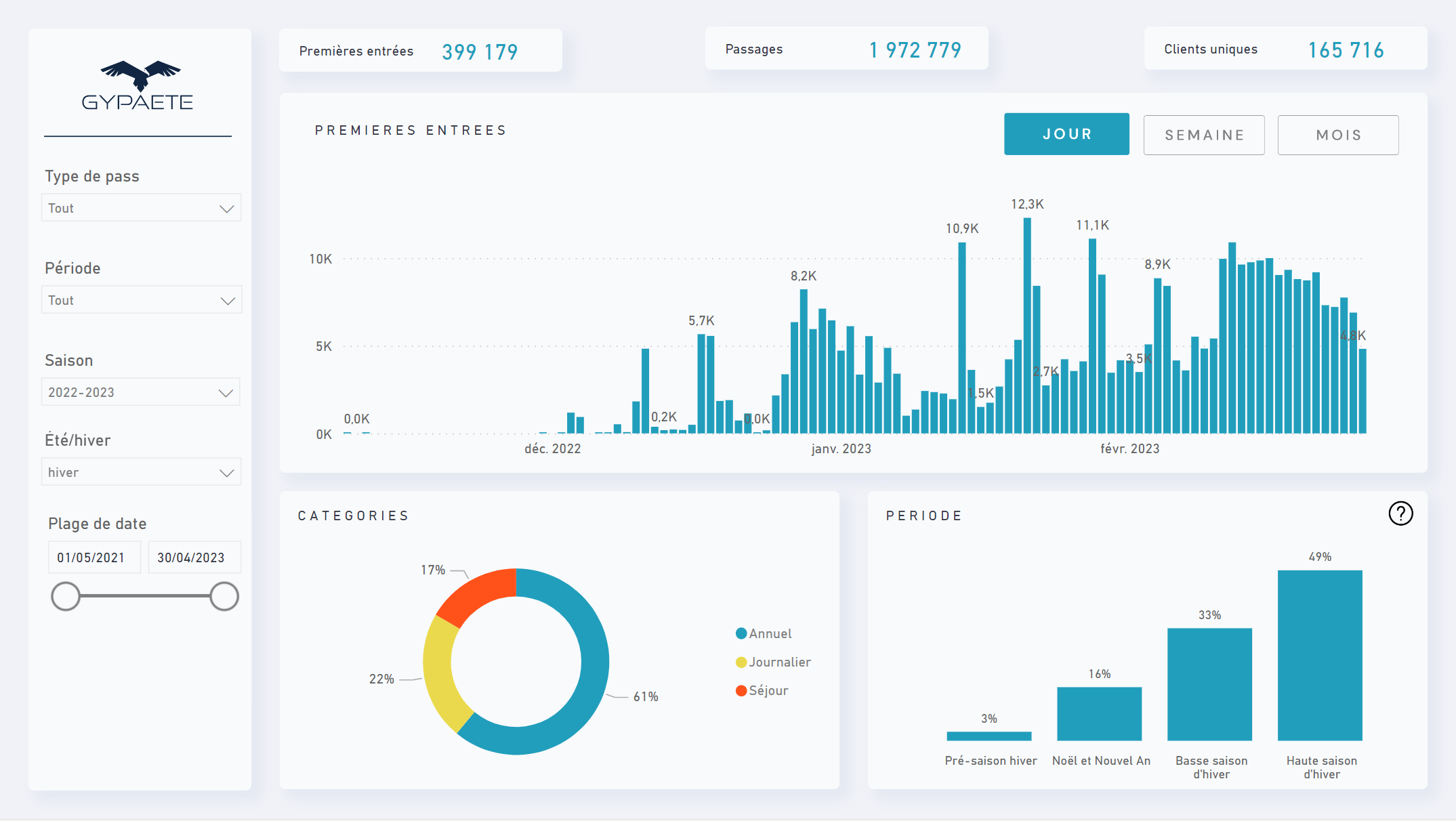The image size is (1456, 821).
Task: Click the start date field 01/05/2021
Action: coord(93,557)
